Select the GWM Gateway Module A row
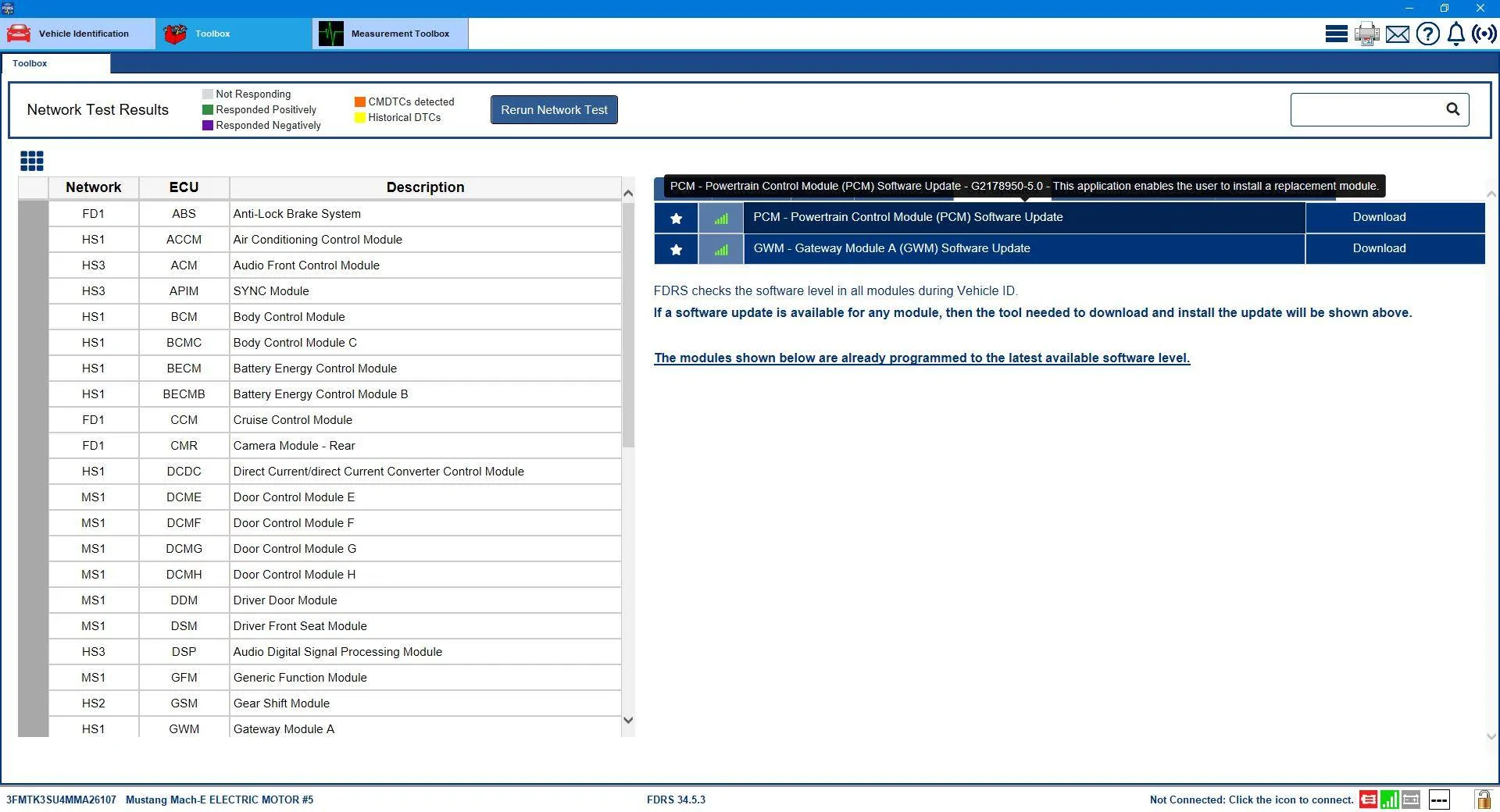 (334, 728)
